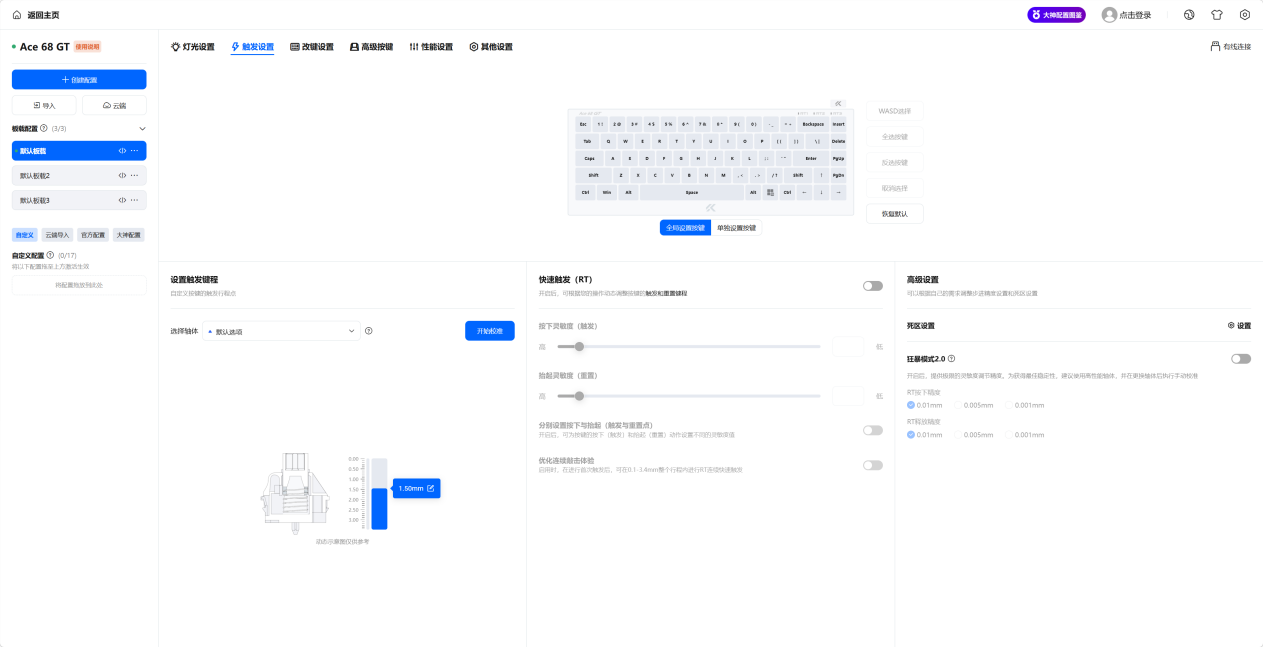
Task: Click the 开始校准 button
Action: pos(489,331)
